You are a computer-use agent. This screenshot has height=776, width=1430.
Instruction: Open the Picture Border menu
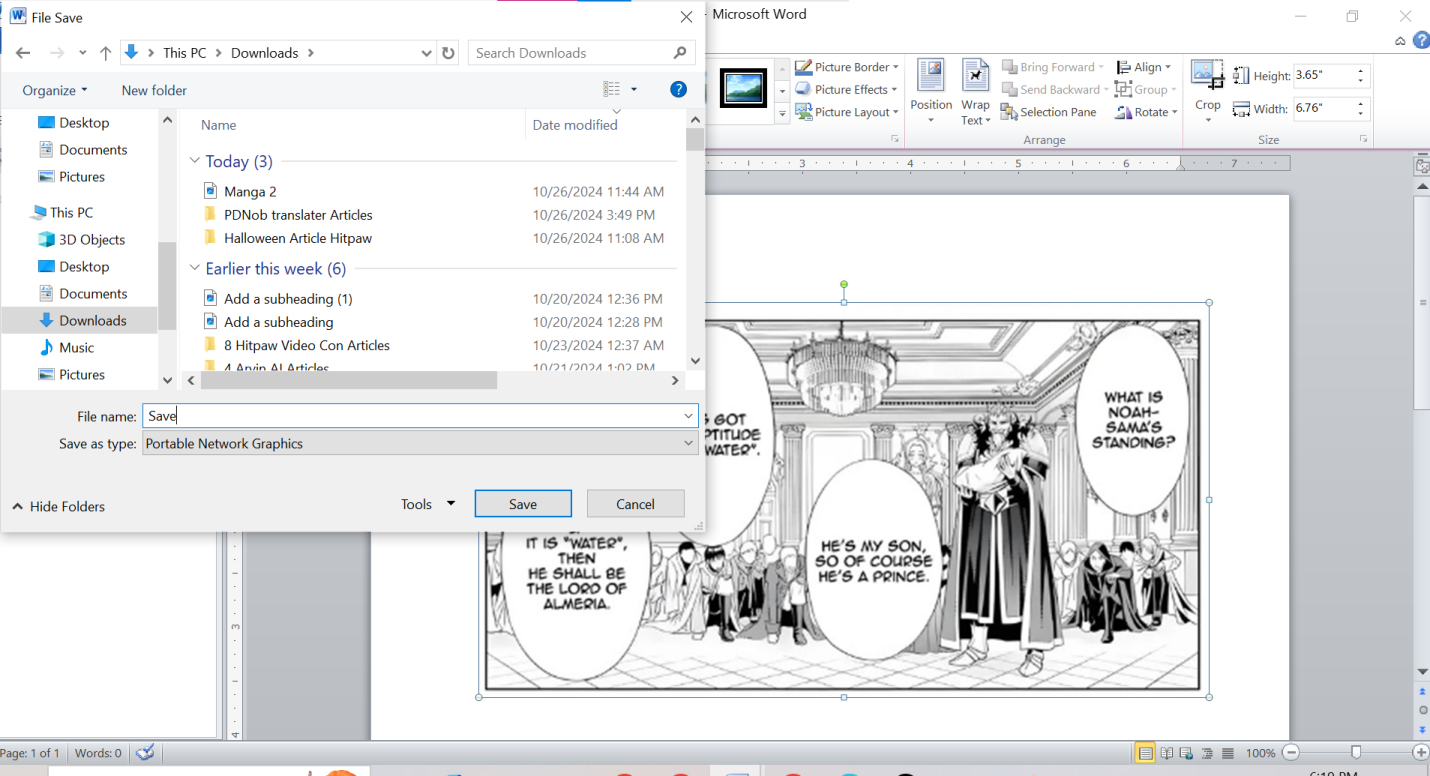pos(846,66)
